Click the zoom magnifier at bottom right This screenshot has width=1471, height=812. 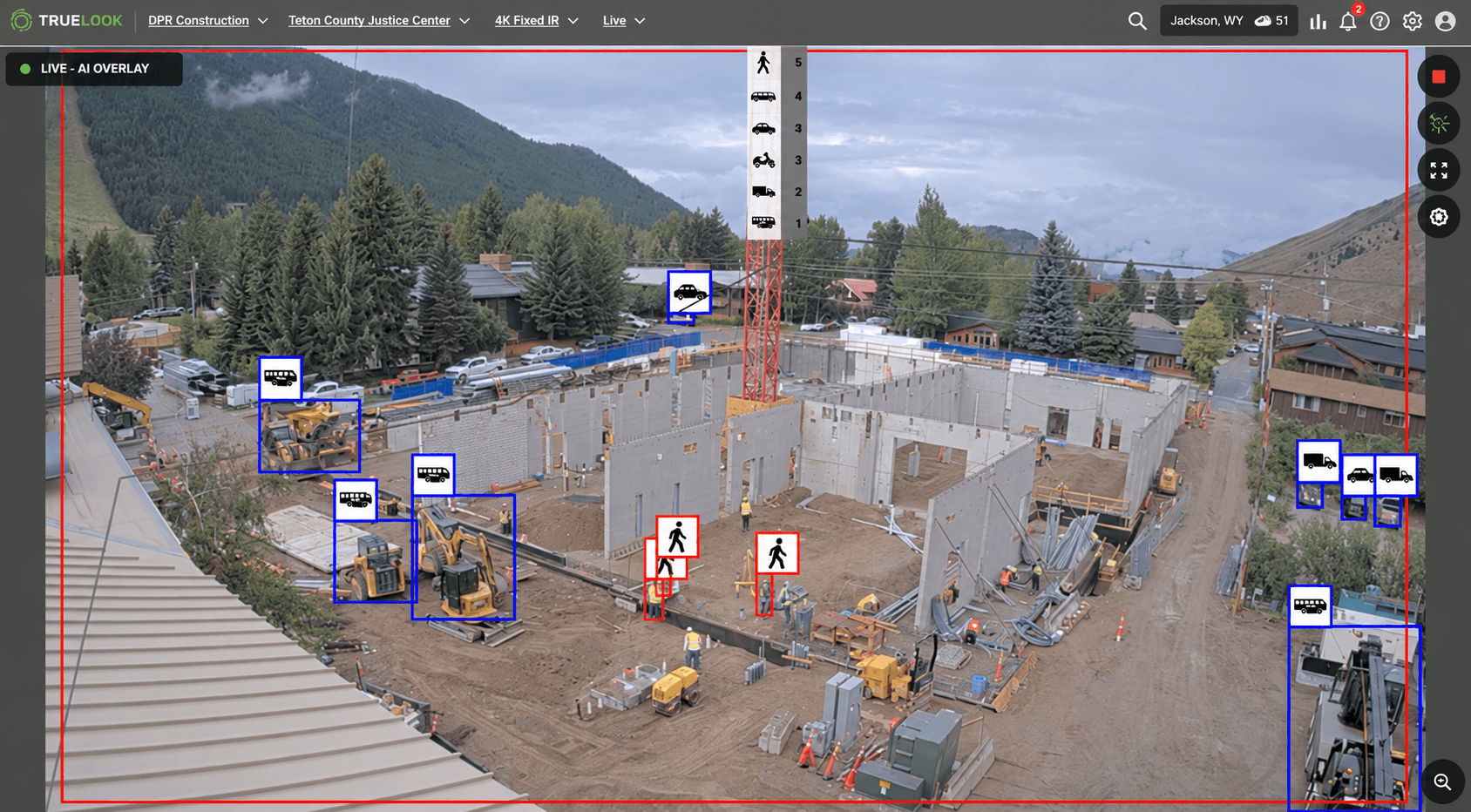pos(1442,782)
